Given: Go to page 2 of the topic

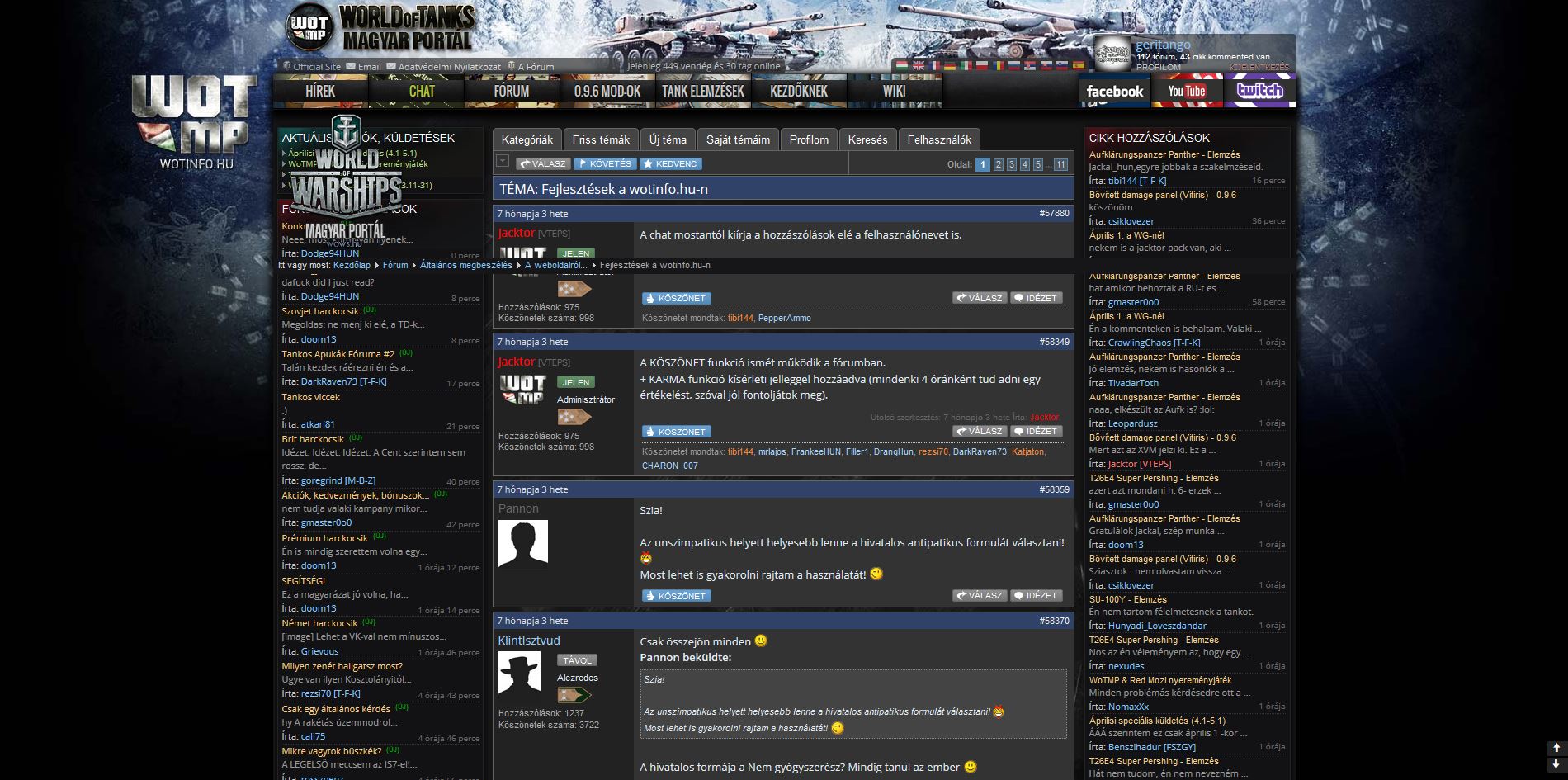Looking at the screenshot, I should [x=999, y=164].
